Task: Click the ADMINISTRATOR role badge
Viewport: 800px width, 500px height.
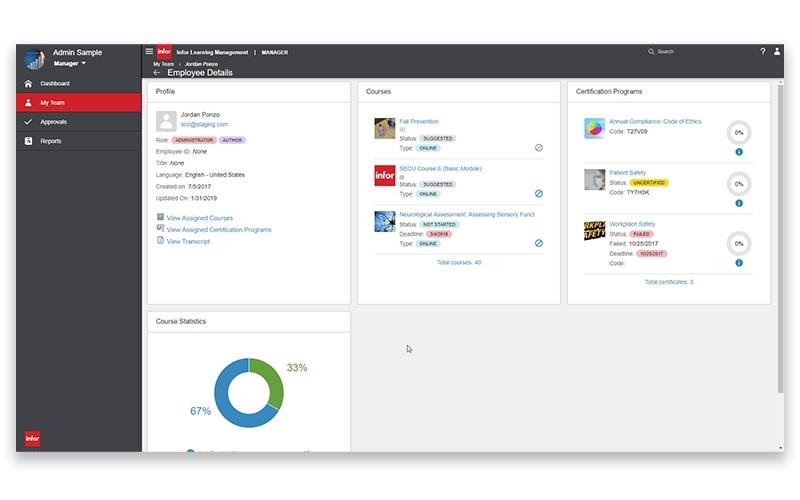Action: [x=194, y=140]
